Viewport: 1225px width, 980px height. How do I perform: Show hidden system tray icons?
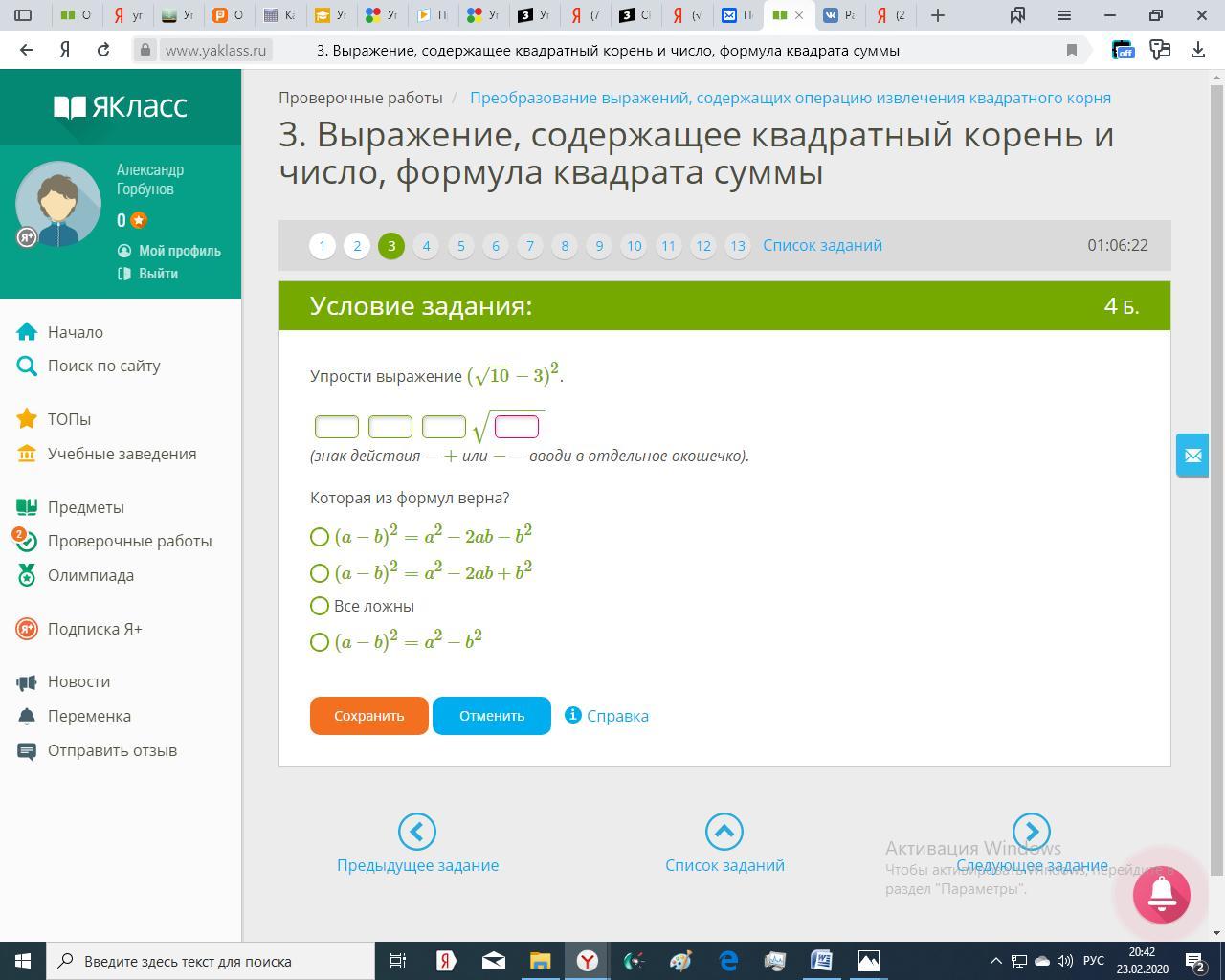pos(995,961)
